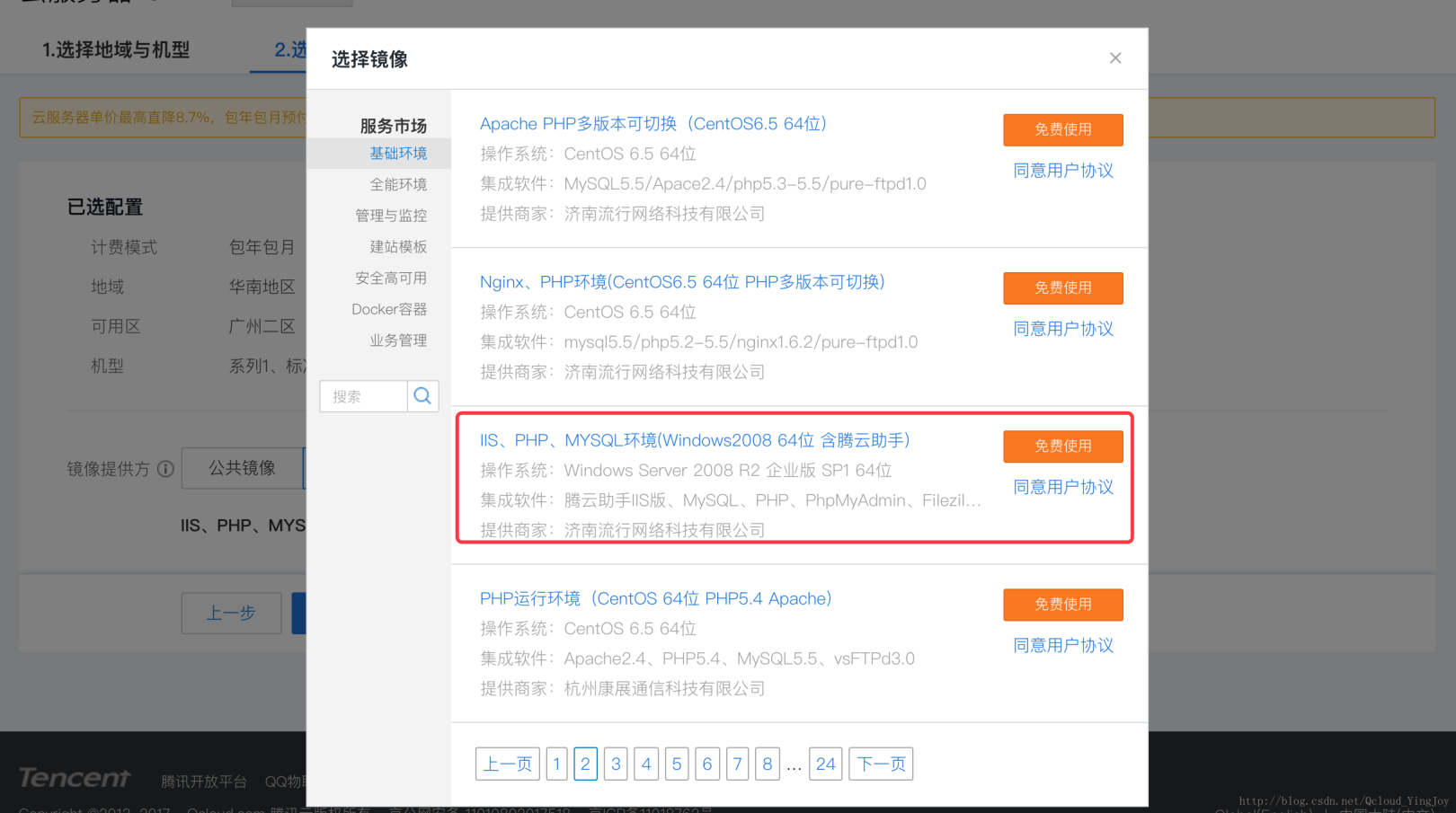Viewport: 1456px width, 813px height.
Task: Choose 安全高可用 category
Action: pos(391,278)
